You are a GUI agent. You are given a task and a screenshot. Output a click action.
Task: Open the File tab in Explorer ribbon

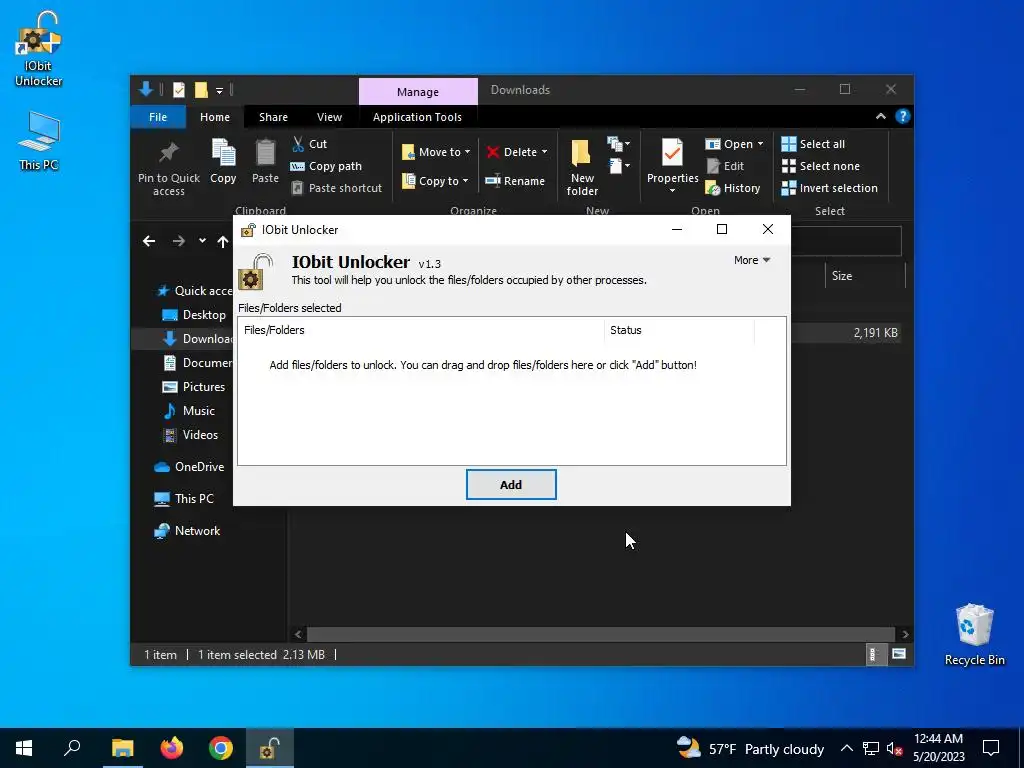pos(158,117)
